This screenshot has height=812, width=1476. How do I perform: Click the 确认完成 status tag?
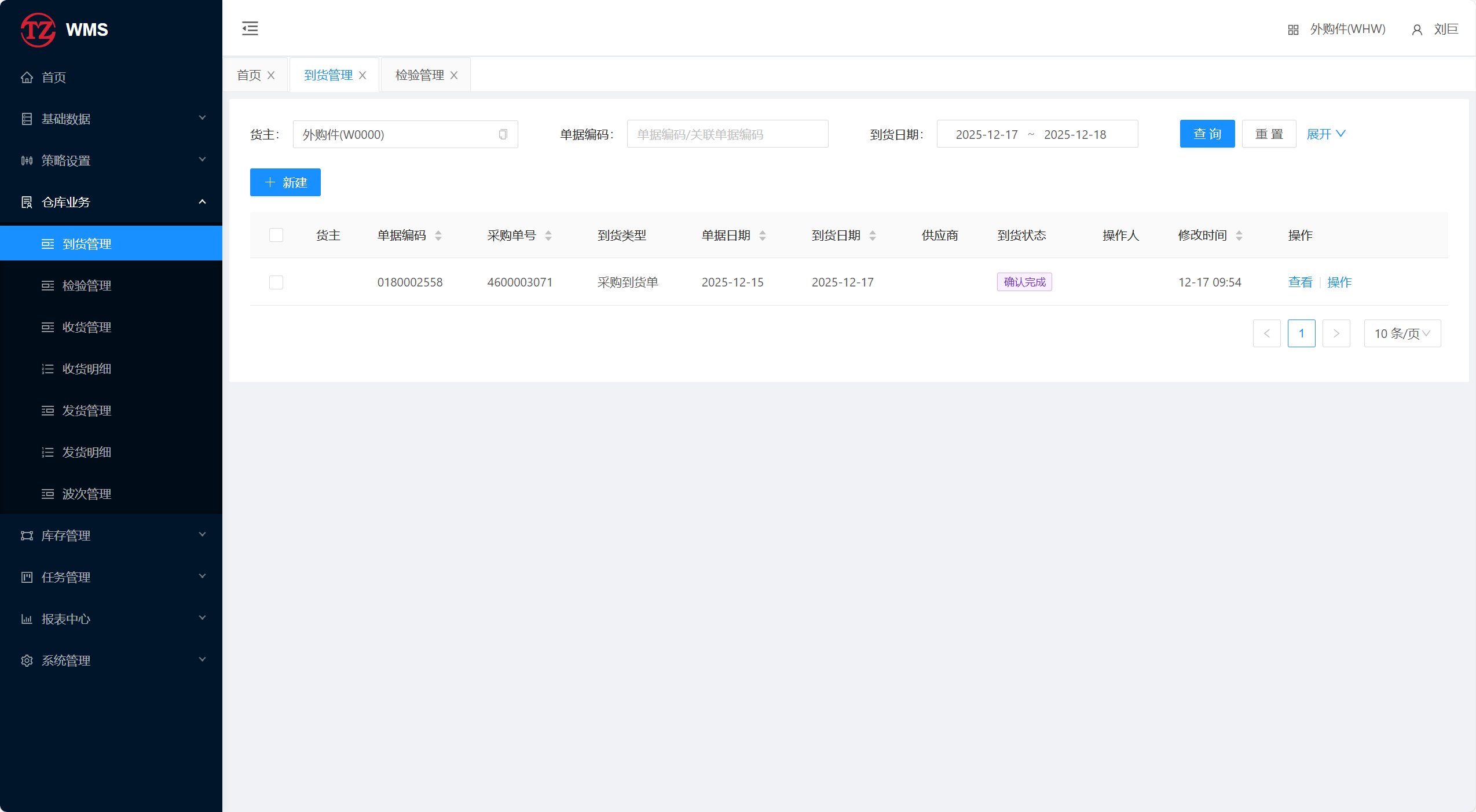click(x=1024, y=282)
